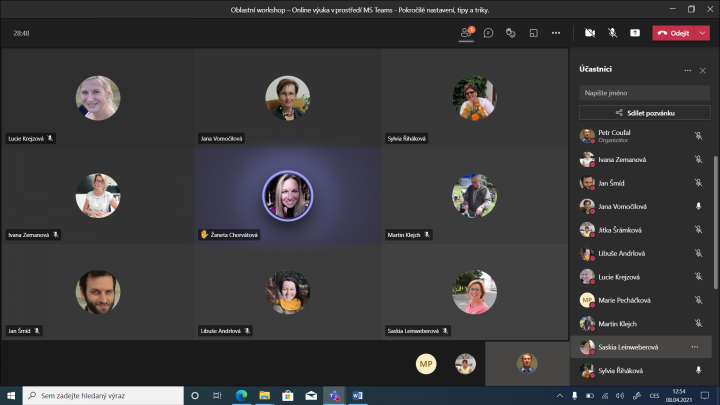The image size is (720, 405).
Task: Select Lucie Krejzová video tile avatar
Action: pyautogui.click(x=98, y=98)
